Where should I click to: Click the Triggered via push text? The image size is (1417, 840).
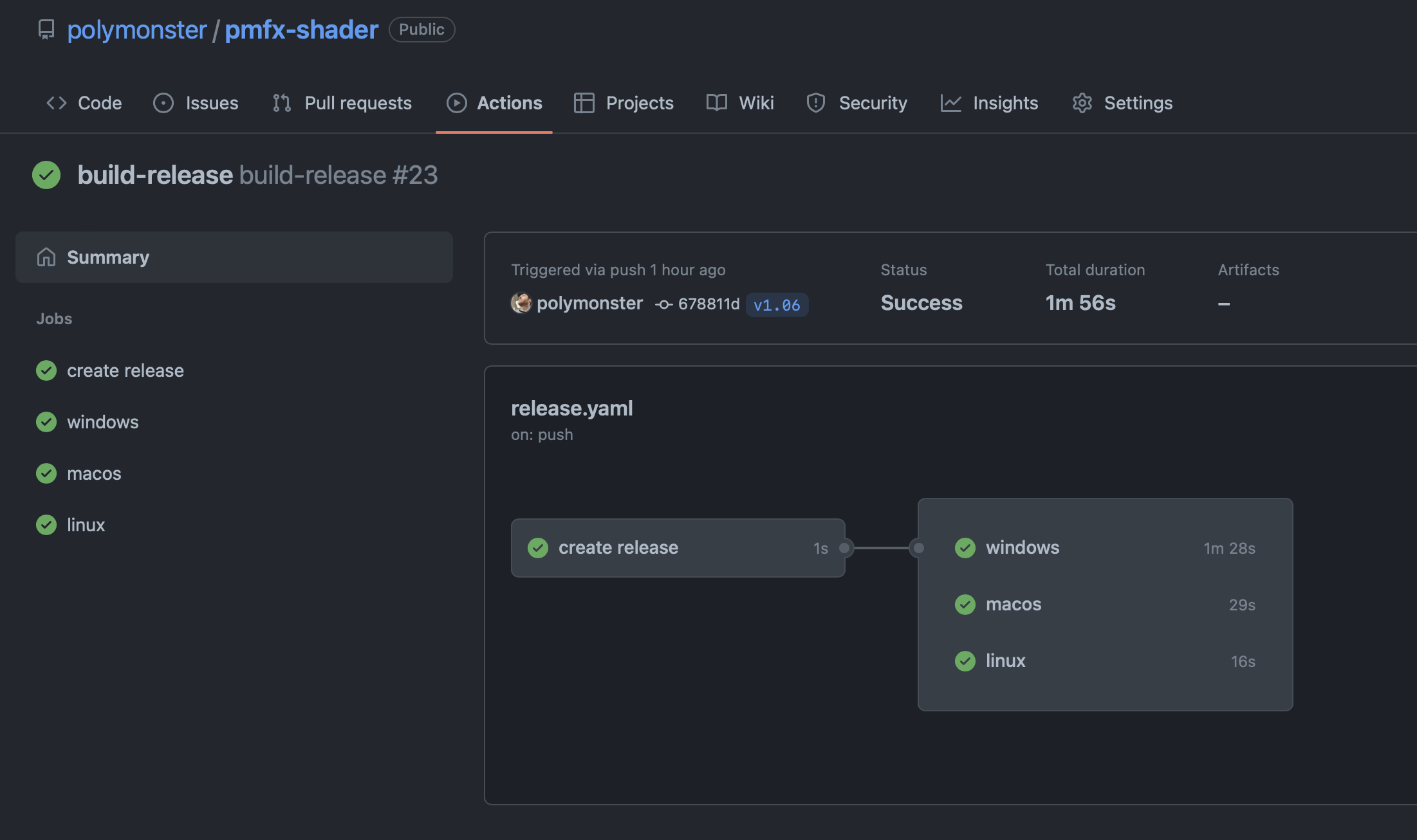click(618, 269)
